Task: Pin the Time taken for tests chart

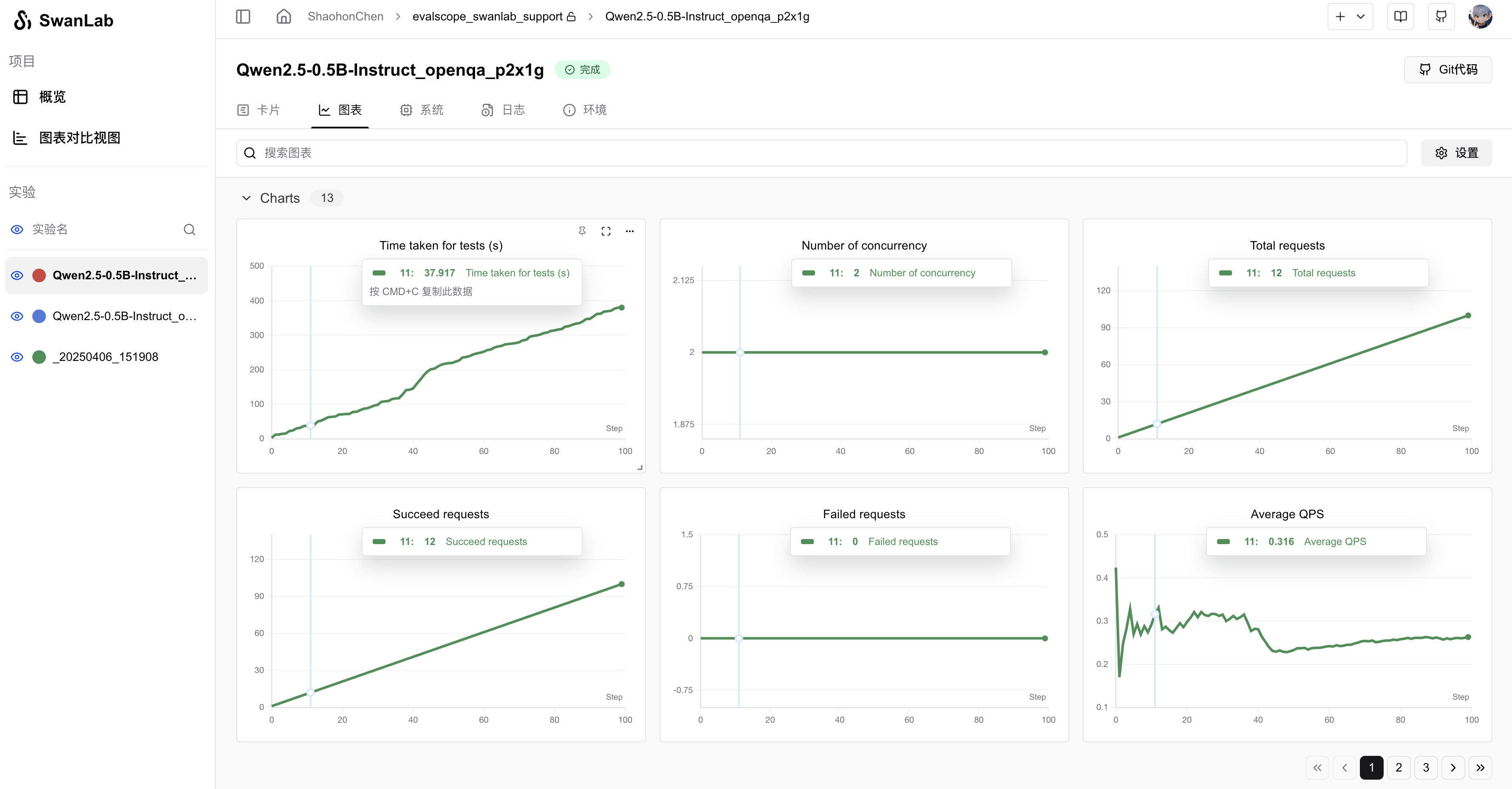Action: pos(582,231)
